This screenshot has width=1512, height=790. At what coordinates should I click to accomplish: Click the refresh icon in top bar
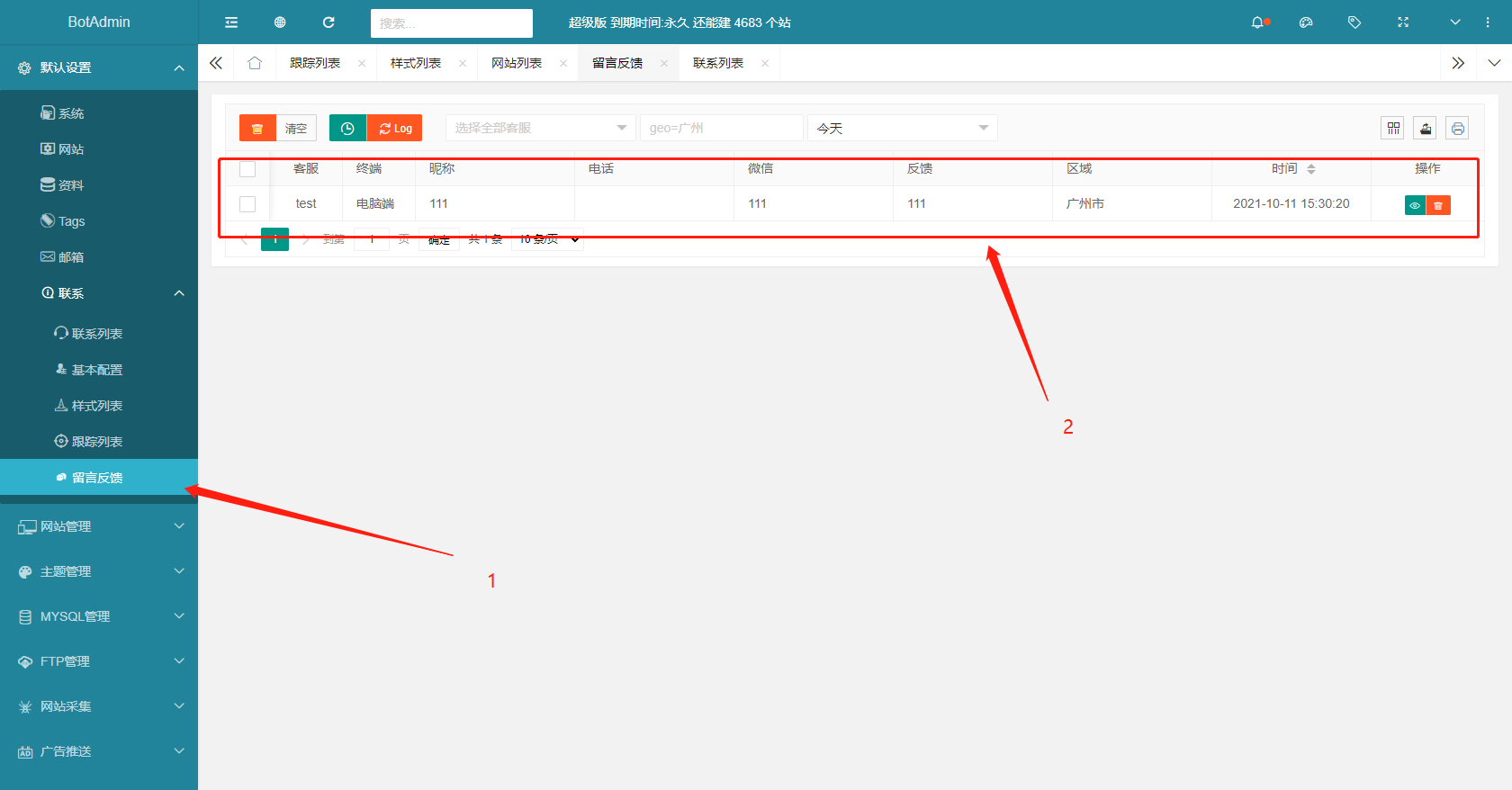(328, 22)
